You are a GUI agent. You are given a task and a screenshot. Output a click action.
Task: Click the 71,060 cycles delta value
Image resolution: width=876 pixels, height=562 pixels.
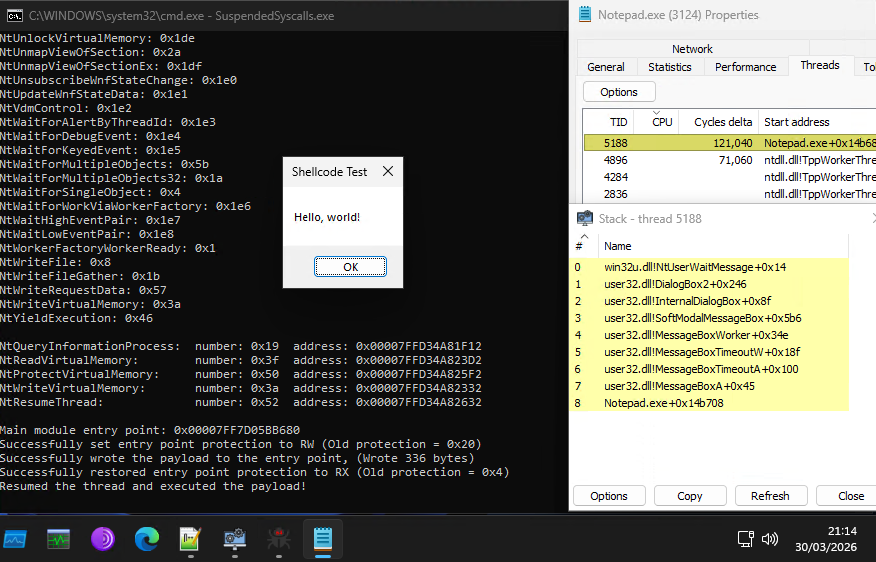[x=735, y=160]
